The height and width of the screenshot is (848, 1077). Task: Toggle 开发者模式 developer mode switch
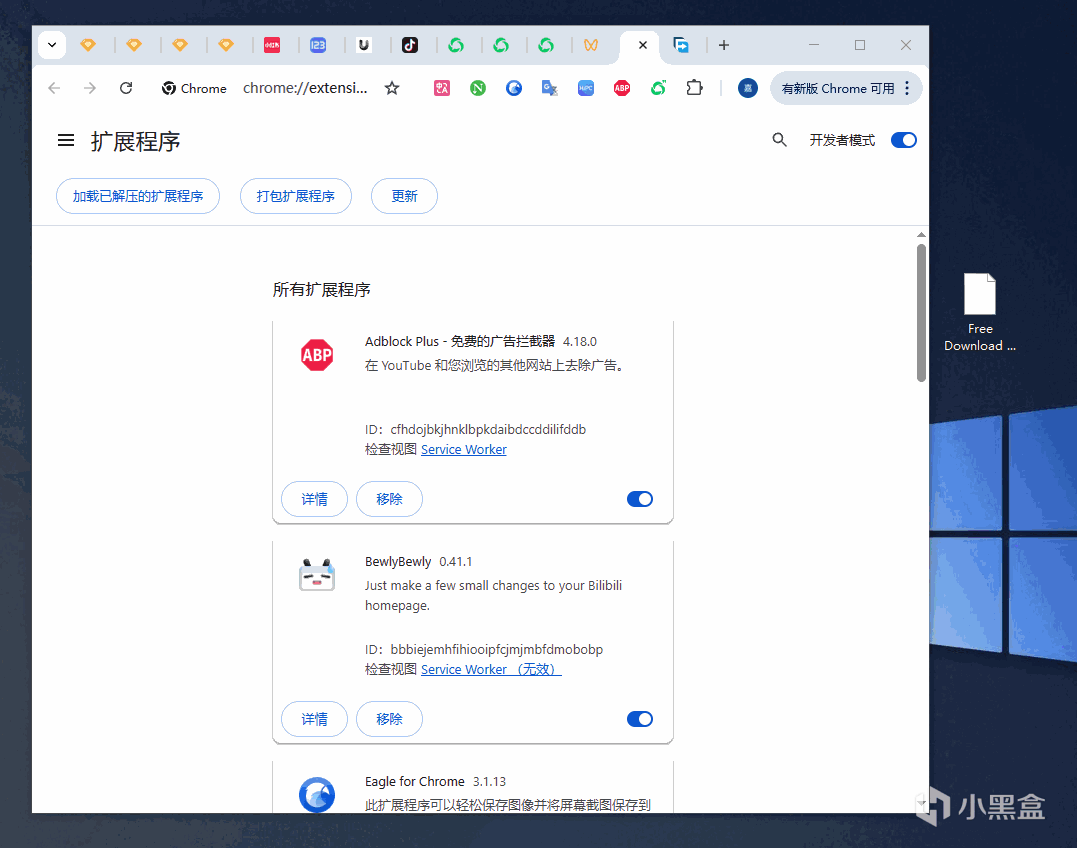point(904,140)
